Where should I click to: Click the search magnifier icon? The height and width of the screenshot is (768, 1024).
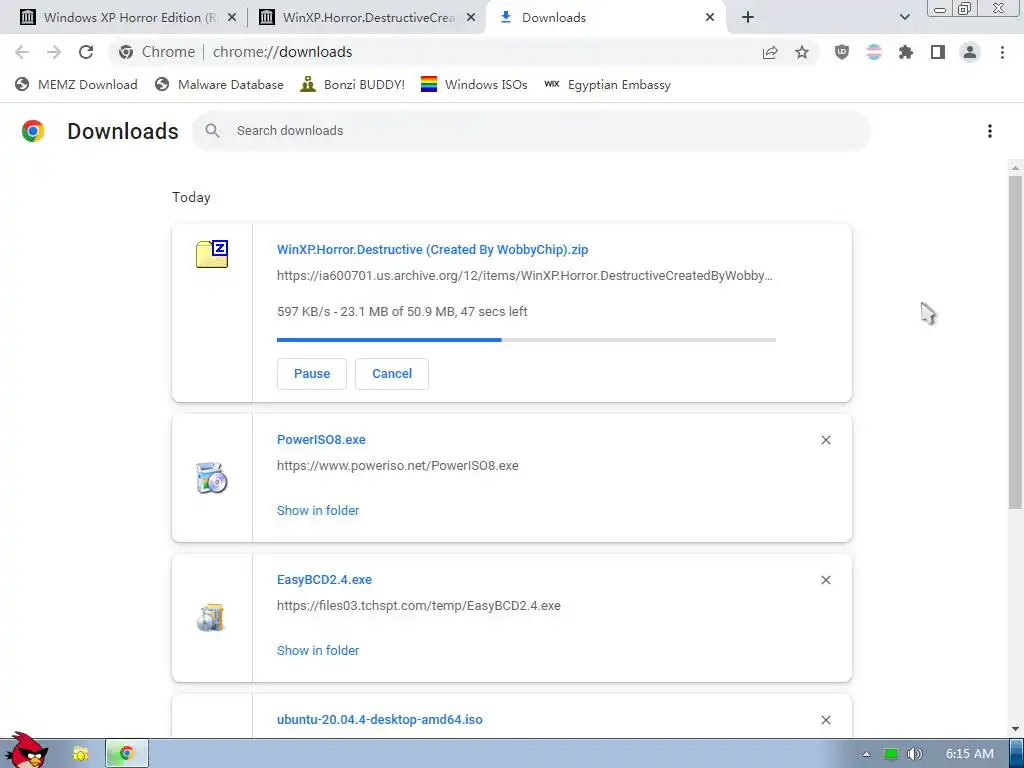212,131
